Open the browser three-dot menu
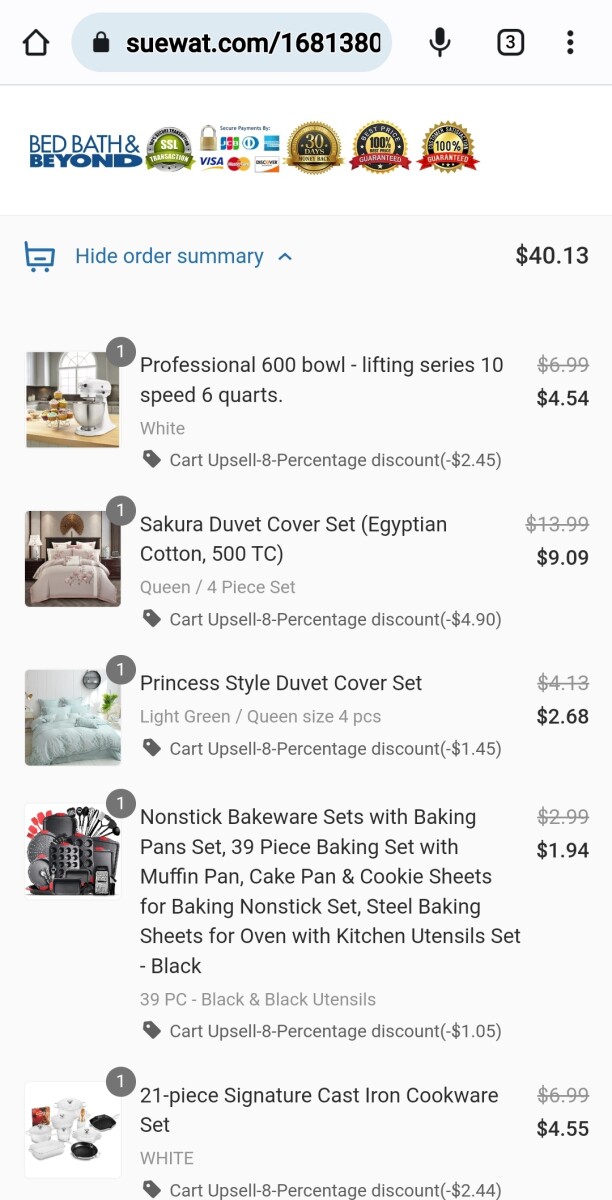Image resolution: width=612 pixels, height=1200 pixels. (570, 42)
